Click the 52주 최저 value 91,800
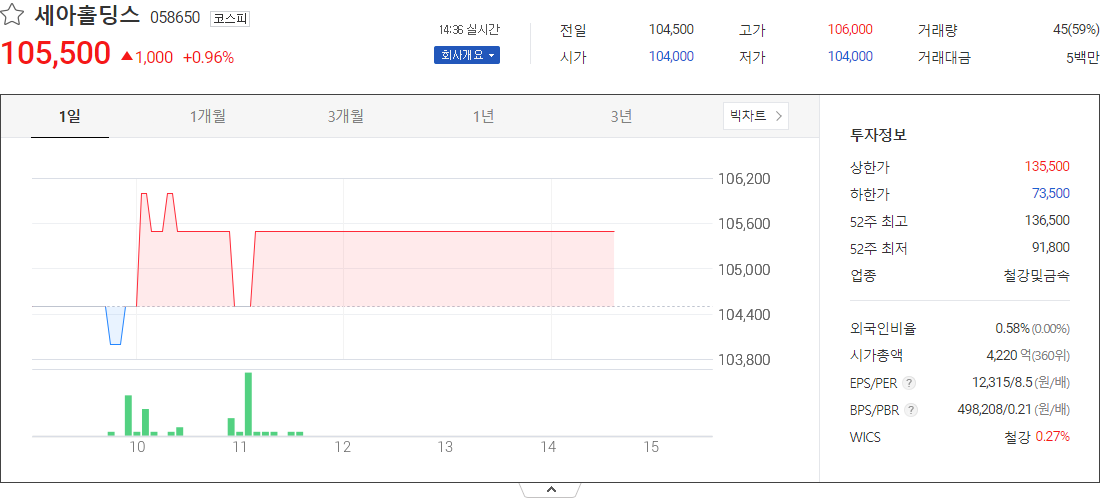 pyautogui.click(x=1050, y=248)
